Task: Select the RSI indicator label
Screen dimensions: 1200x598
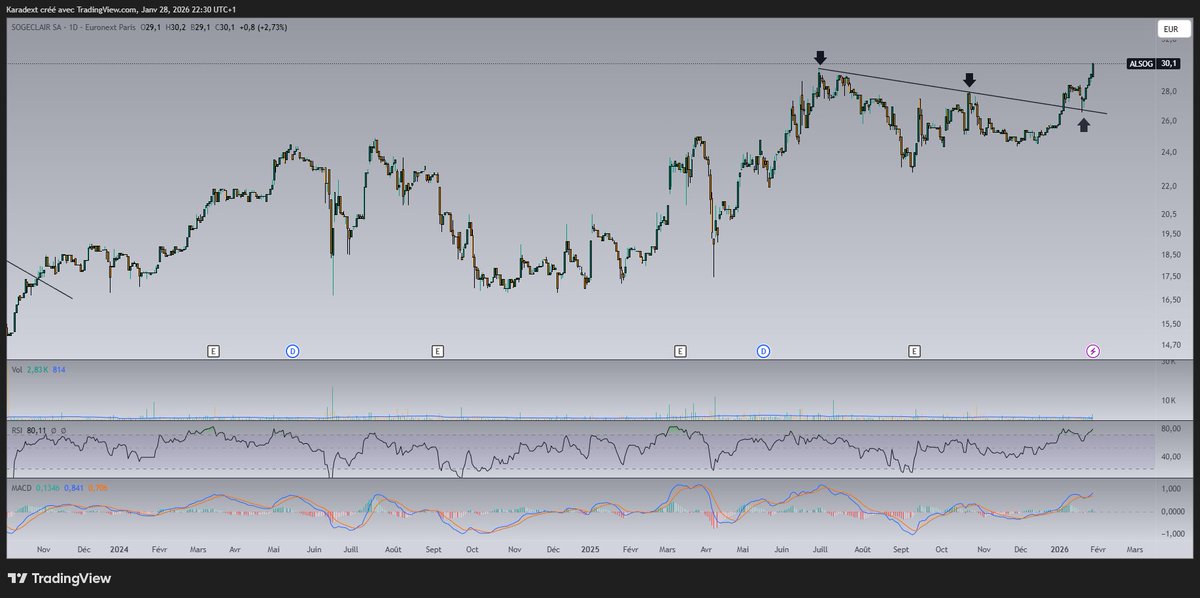Action: click(x=17, y=430)
